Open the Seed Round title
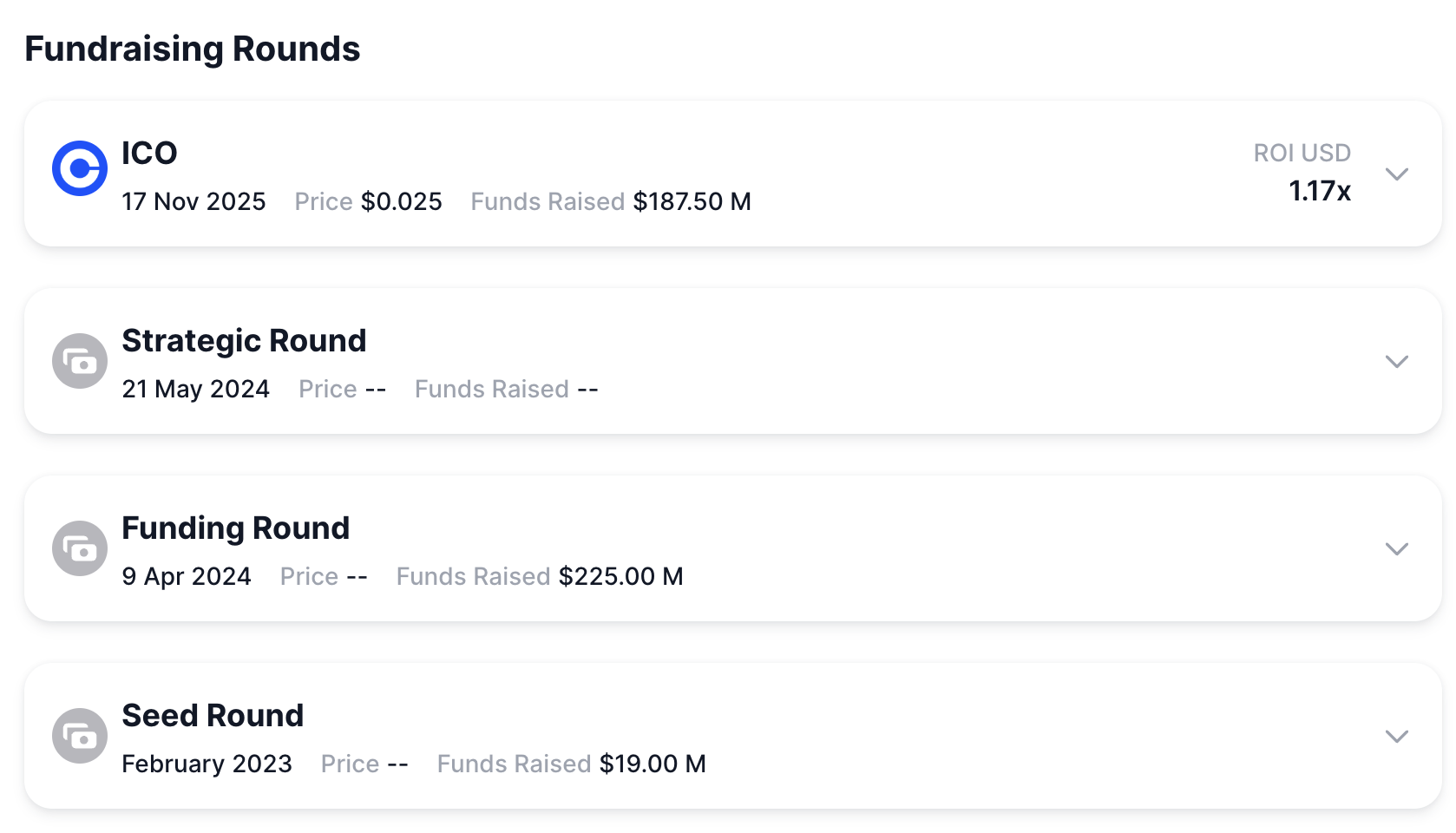Viewport: 1456px width, 833px height. click(213, 716)
